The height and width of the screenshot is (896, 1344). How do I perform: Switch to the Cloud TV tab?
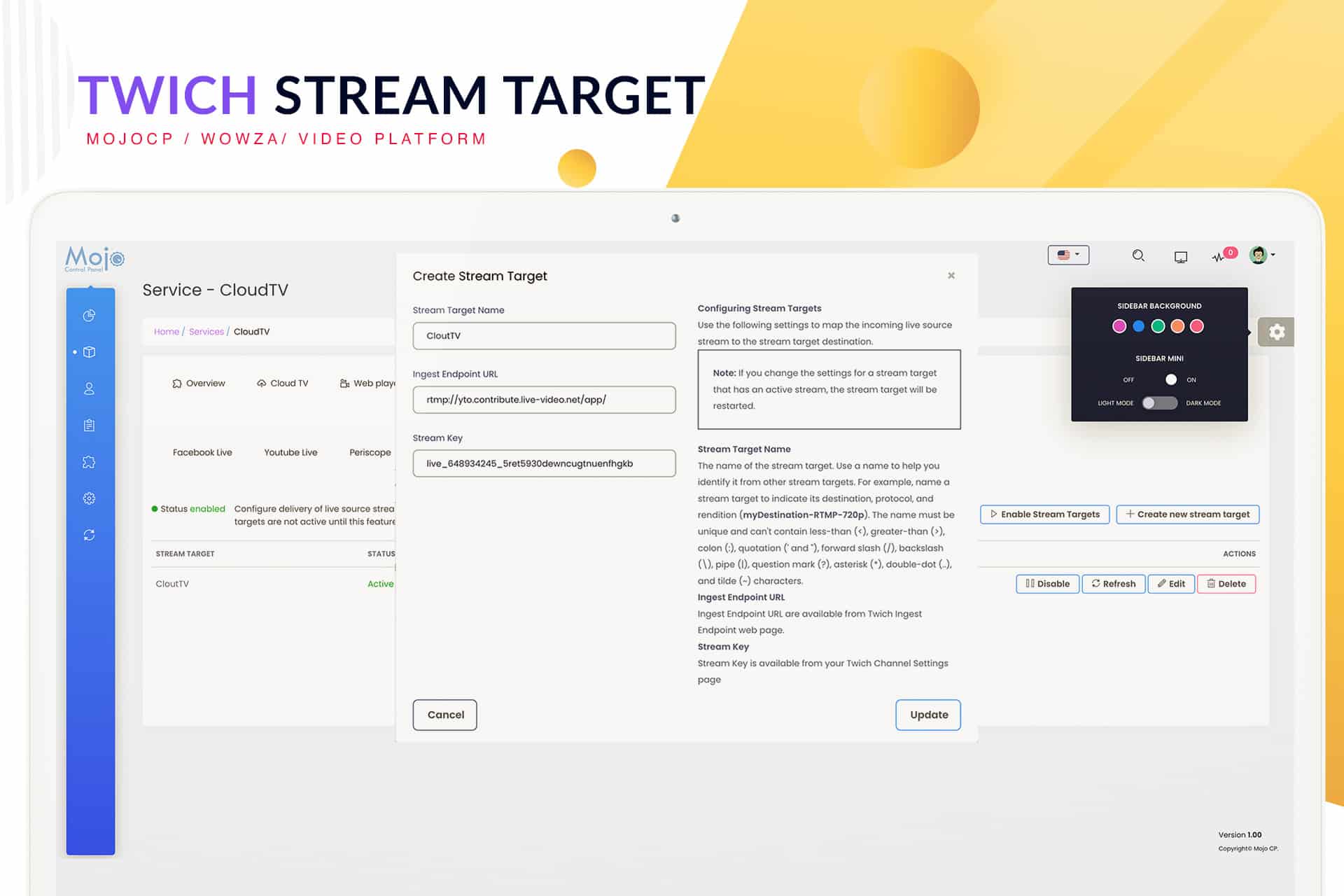click(282, 383)
